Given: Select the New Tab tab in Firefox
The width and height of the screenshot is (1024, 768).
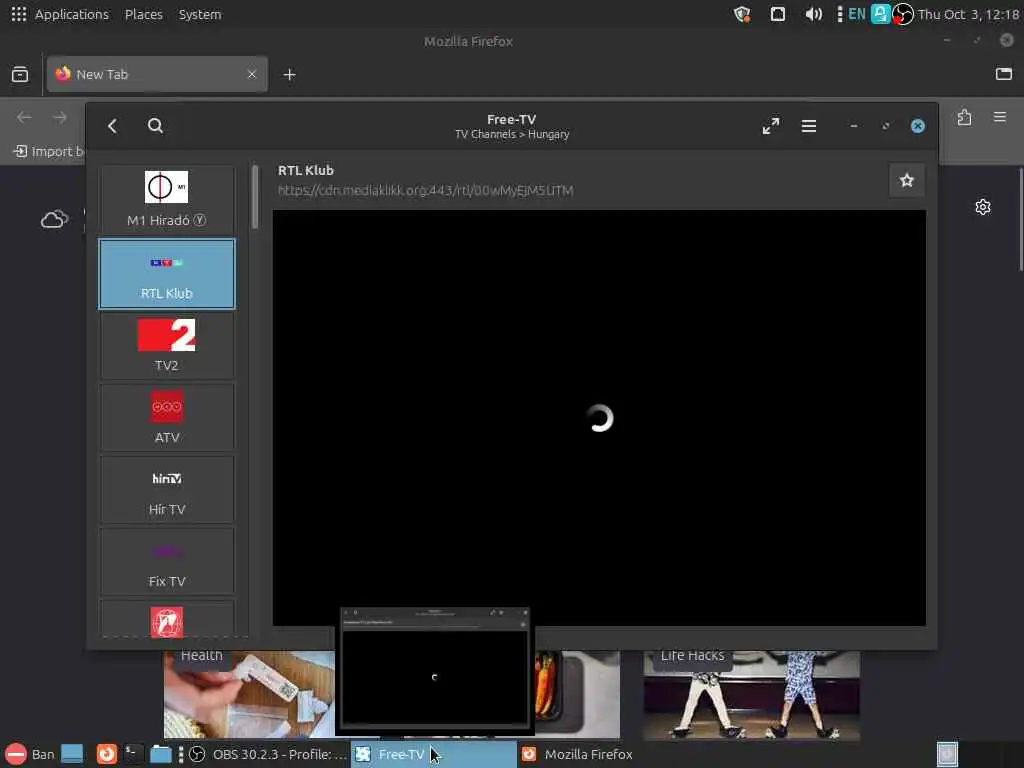Looking at the screenshot, I should tap(157, 74).
